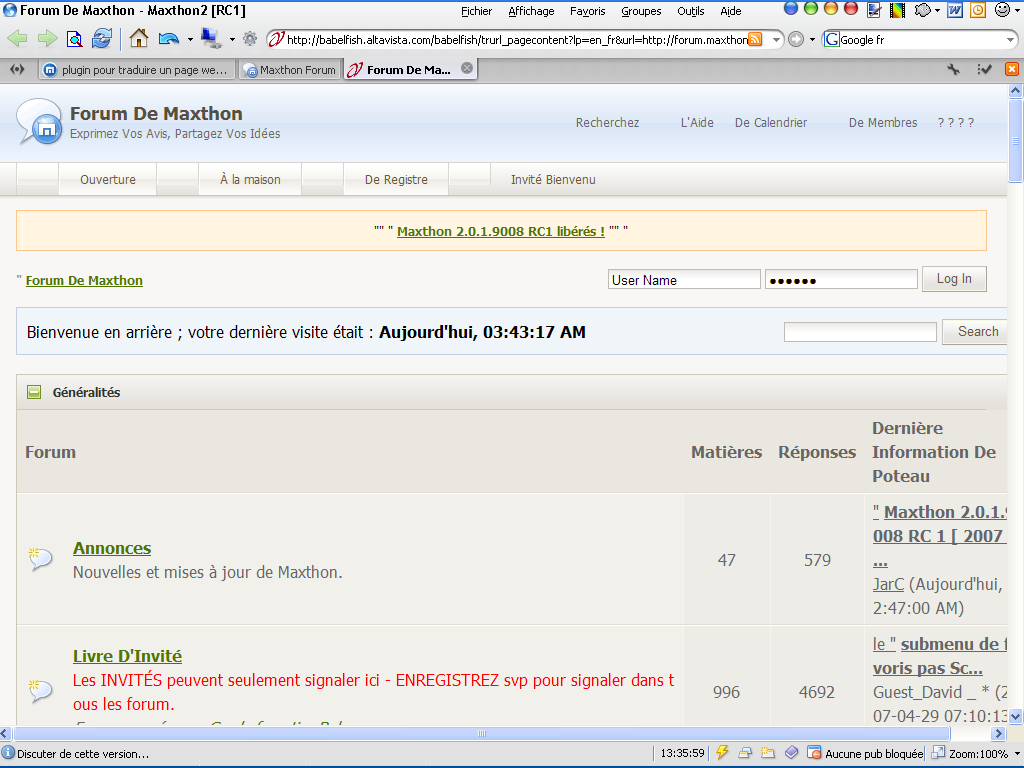Screen dimensions: 1024x768
Task: Click the green sphere plugin icon
Action: 811,8
